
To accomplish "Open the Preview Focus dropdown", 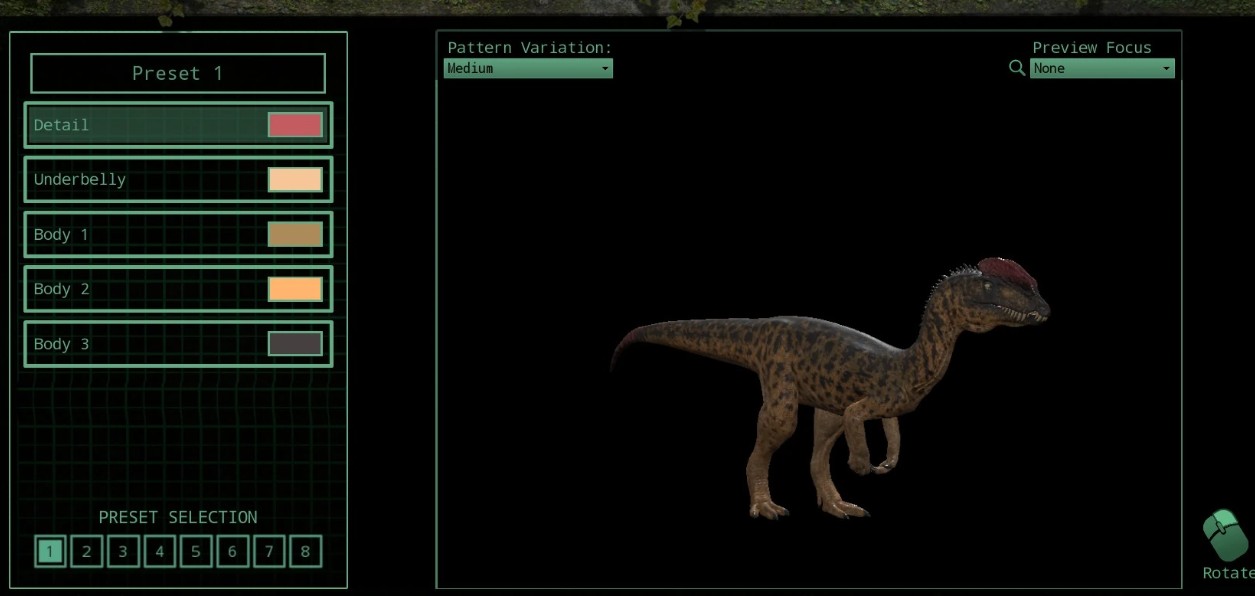I will (x=1102, y=68).
